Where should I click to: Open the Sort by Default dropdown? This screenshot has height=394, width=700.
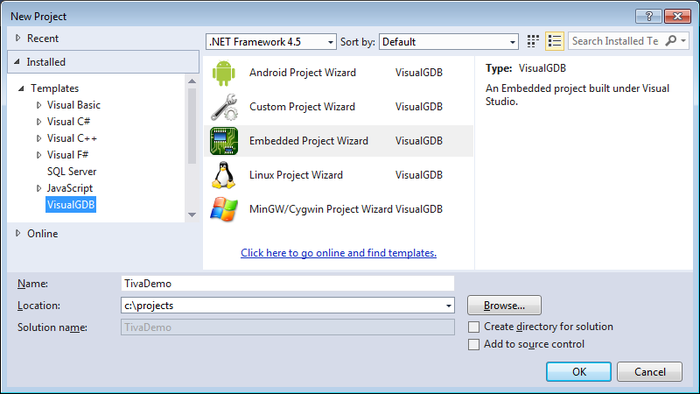pos(449,42)
